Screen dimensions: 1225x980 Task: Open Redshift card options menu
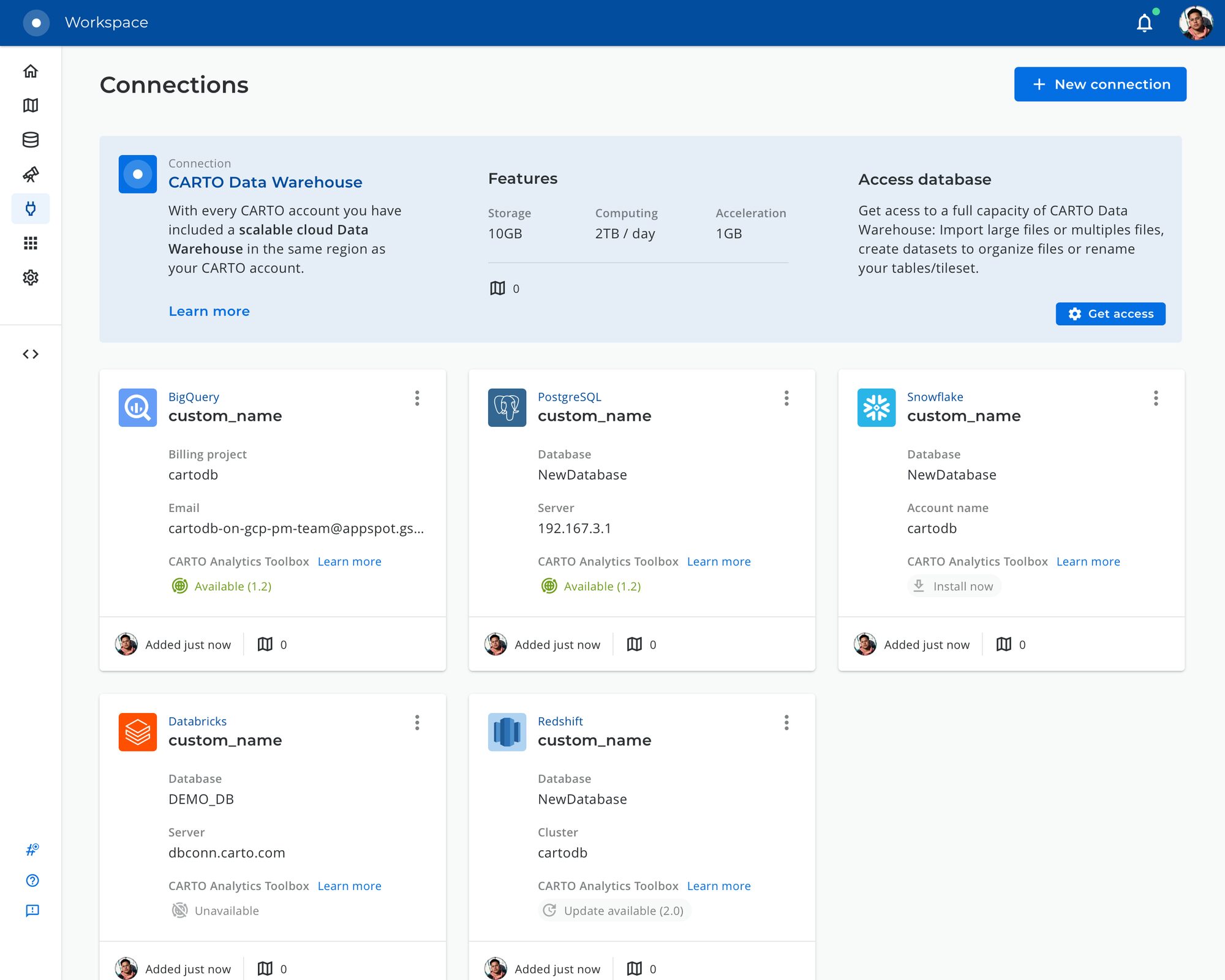(x=786, y=723)
